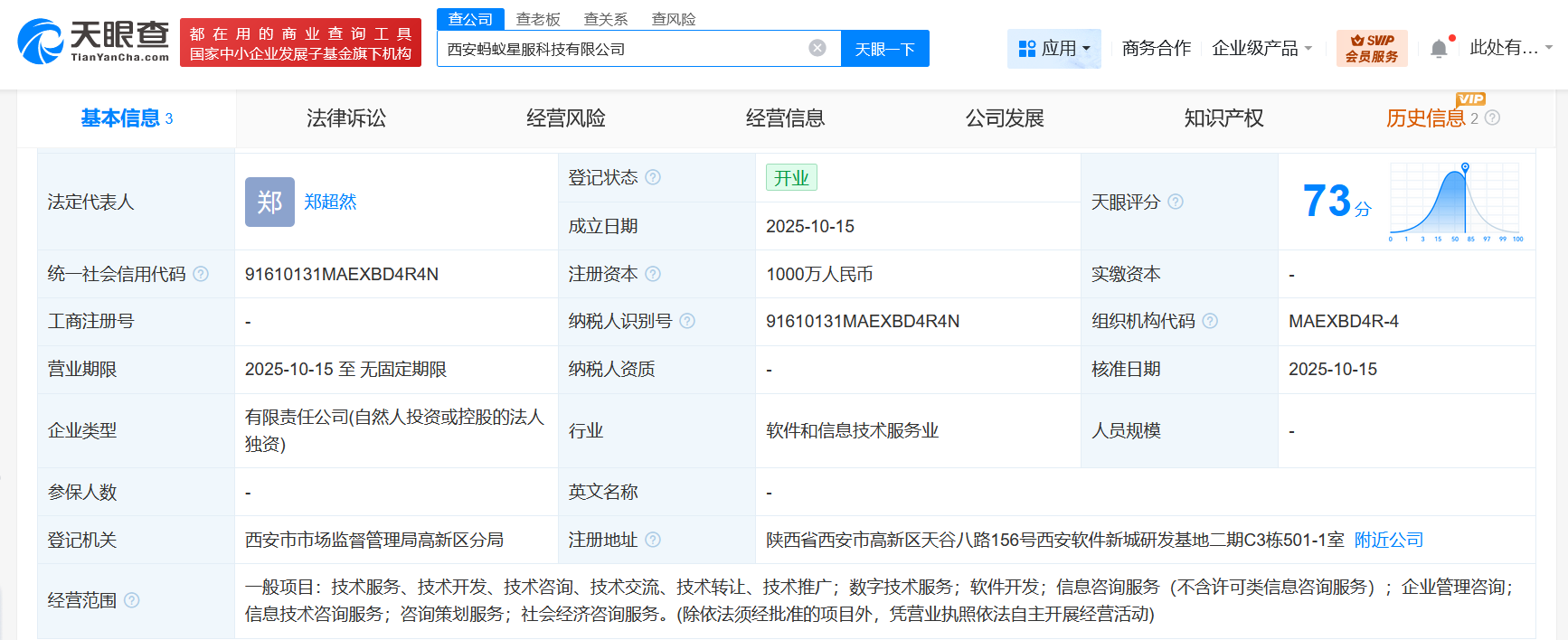Click help icon next to 统一社会信用代码

pos(201,274)
